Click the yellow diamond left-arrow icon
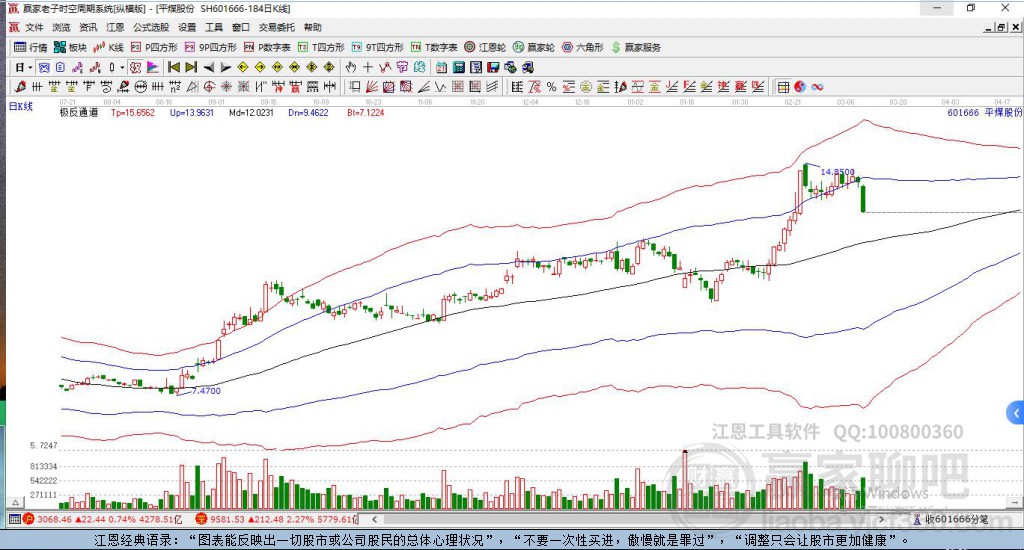1024x550 pixels. point(242,67)
